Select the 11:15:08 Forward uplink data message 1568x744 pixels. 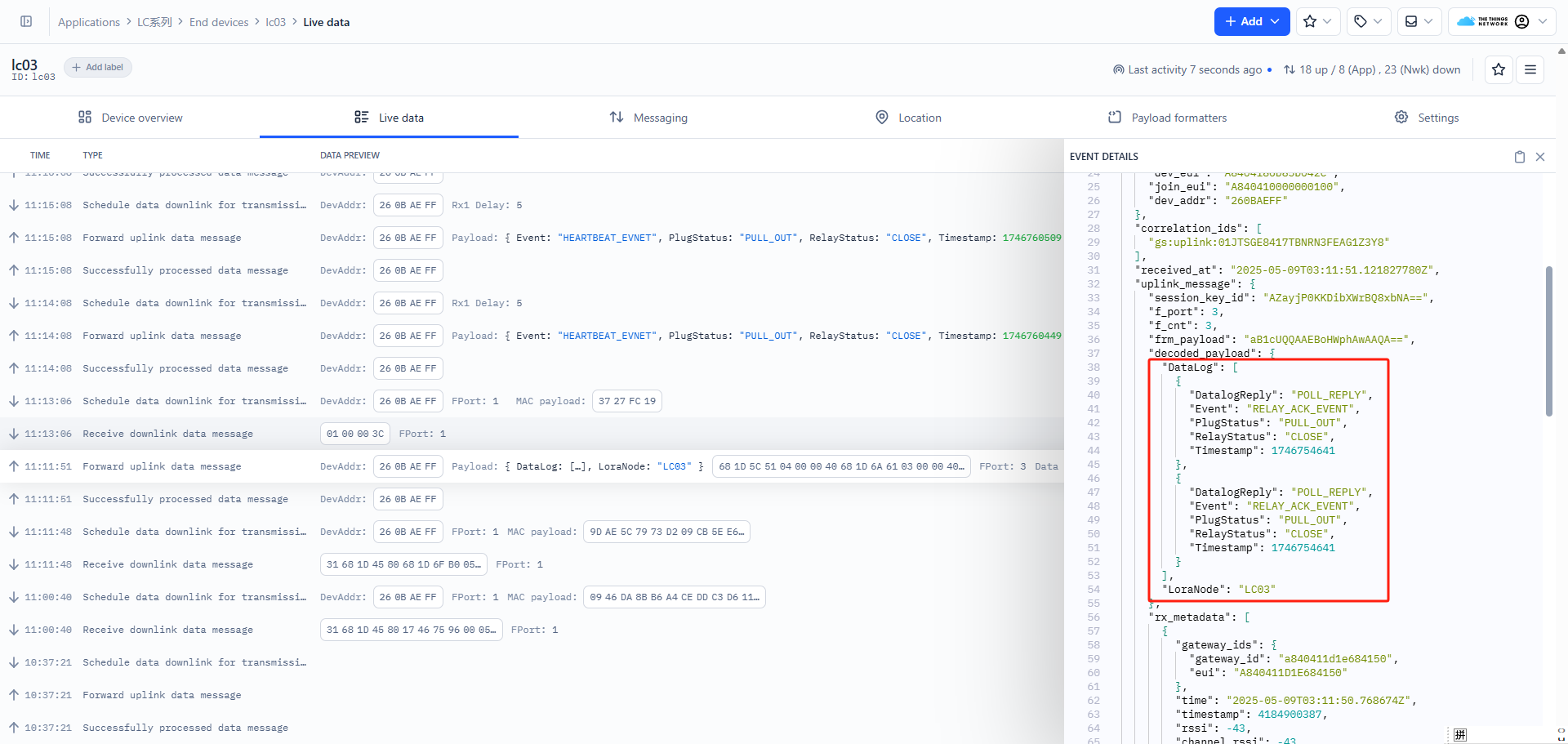point(532,238)
